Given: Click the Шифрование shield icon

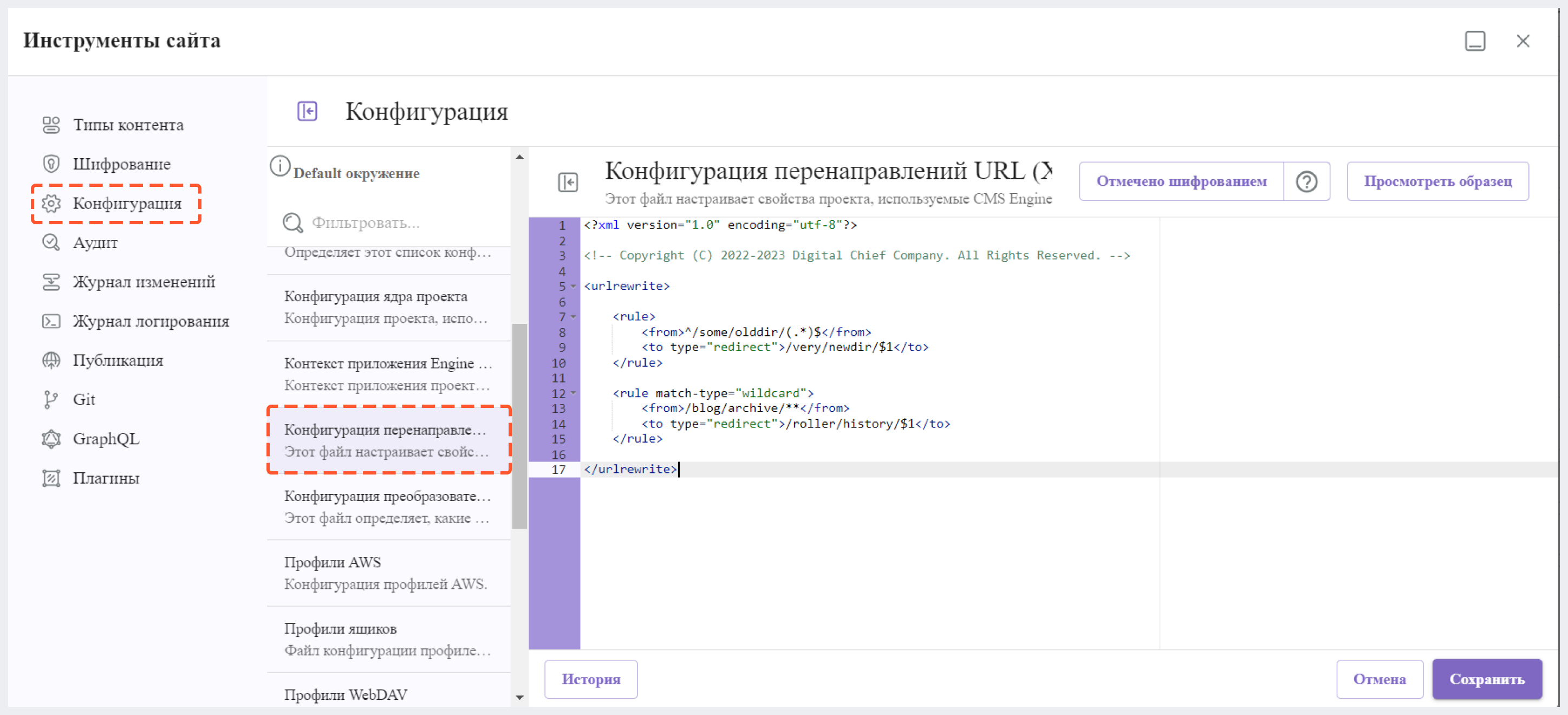Looking at the screenshot, I should pos(51,164).
